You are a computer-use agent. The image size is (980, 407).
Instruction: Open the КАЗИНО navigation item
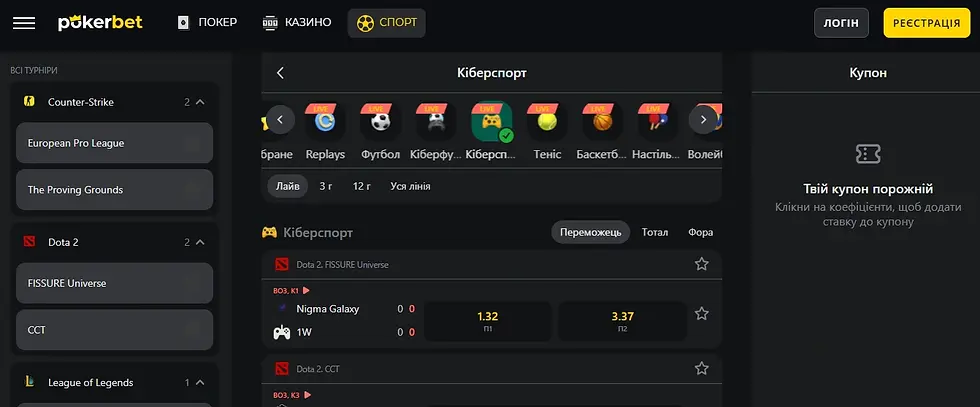coord(296,23)
